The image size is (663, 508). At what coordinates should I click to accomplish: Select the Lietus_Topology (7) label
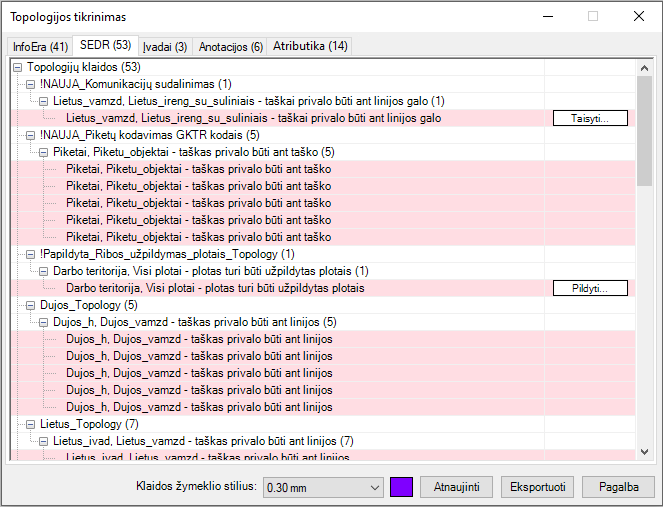[89, 424]
